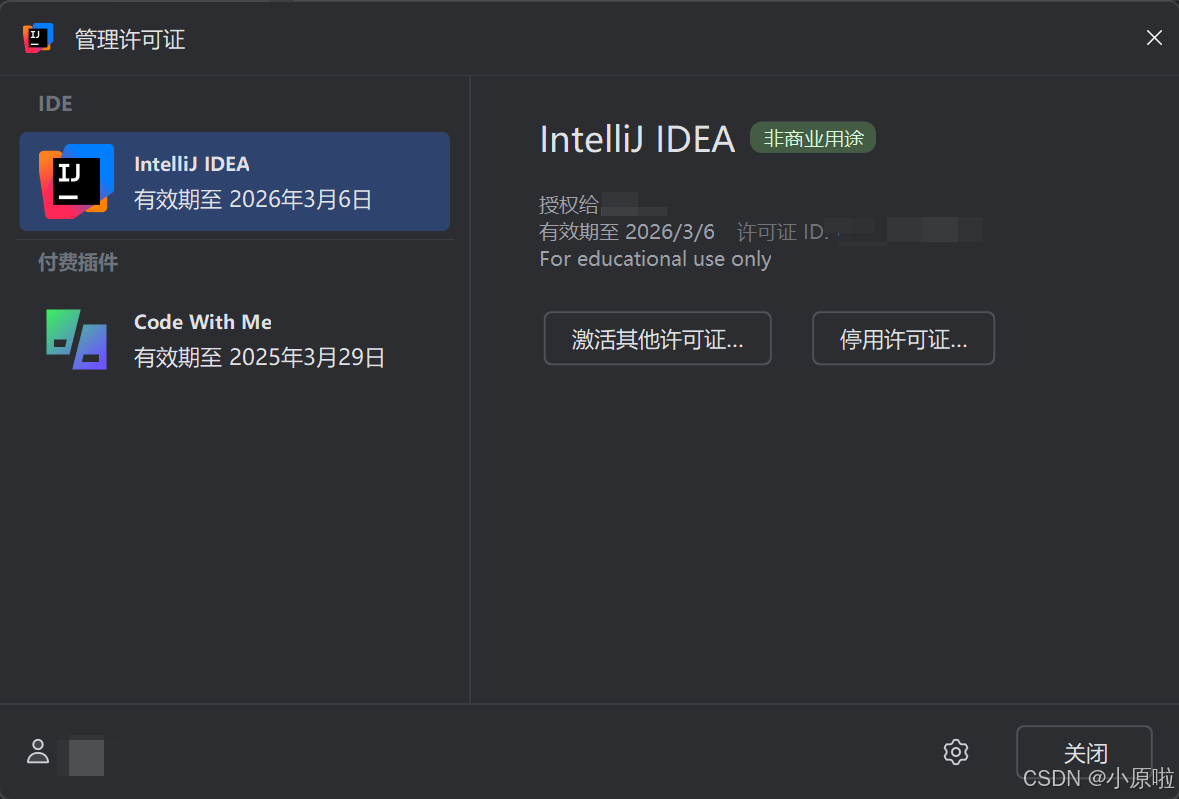Screen dimensions: 1179x799
Task: Open the license settings gear icon
Action: click(956, 752)
